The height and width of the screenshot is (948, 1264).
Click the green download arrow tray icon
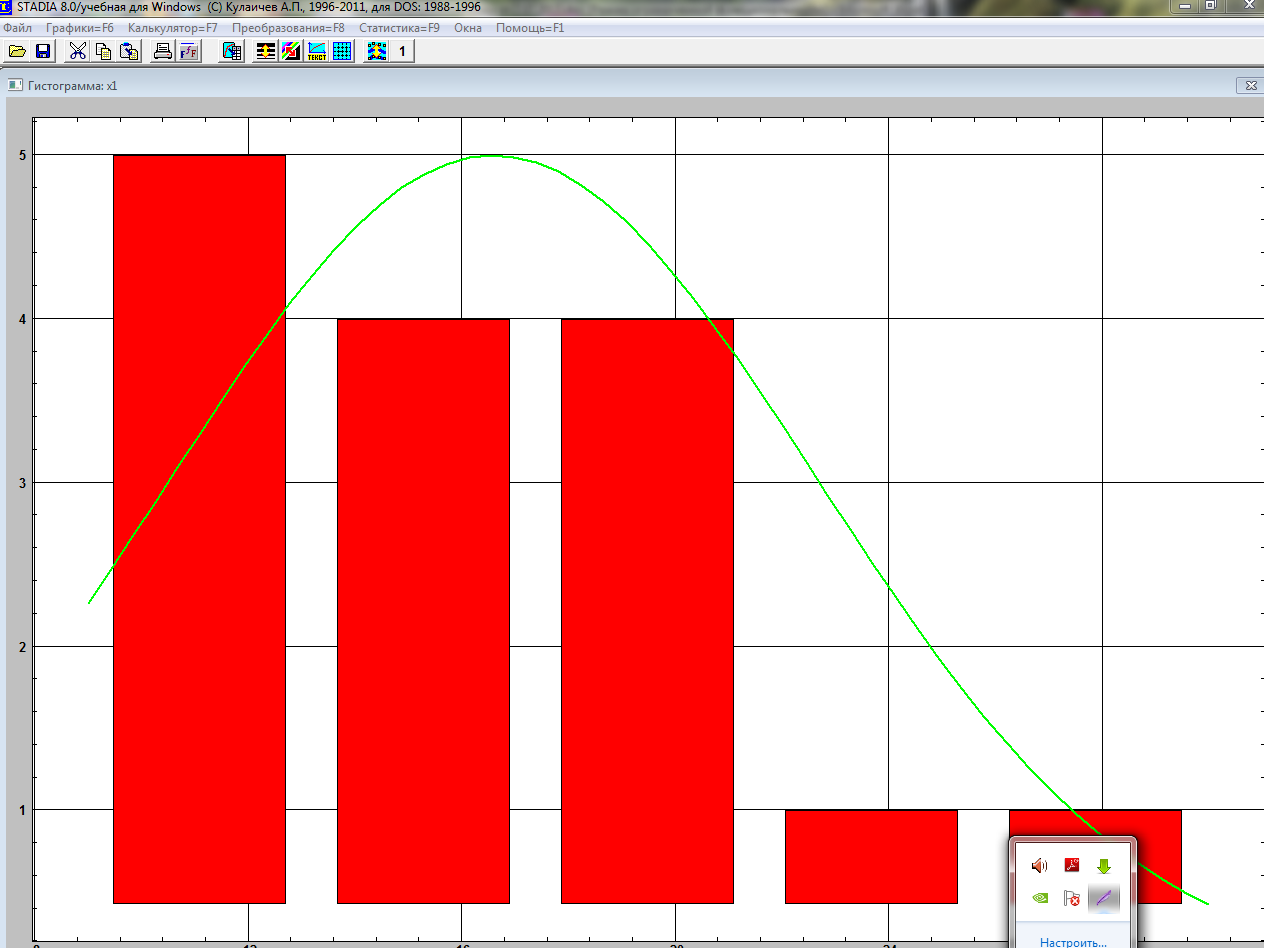pos(1104,866)
